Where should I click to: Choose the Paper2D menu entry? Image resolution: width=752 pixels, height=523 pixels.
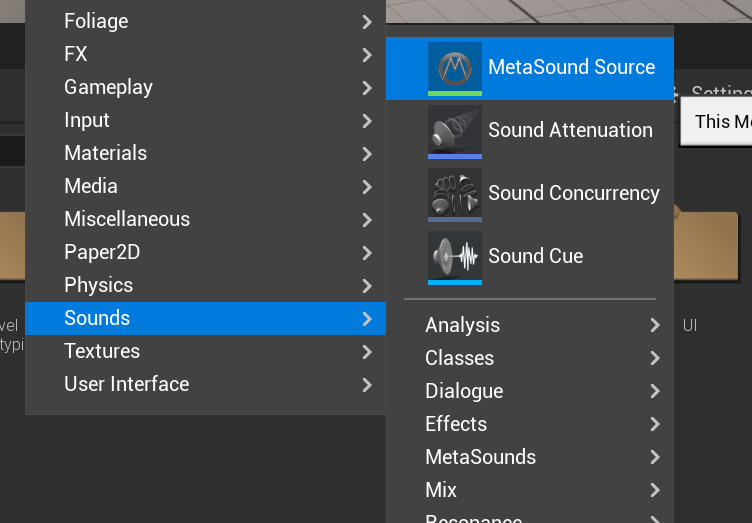tap(102, 252)
